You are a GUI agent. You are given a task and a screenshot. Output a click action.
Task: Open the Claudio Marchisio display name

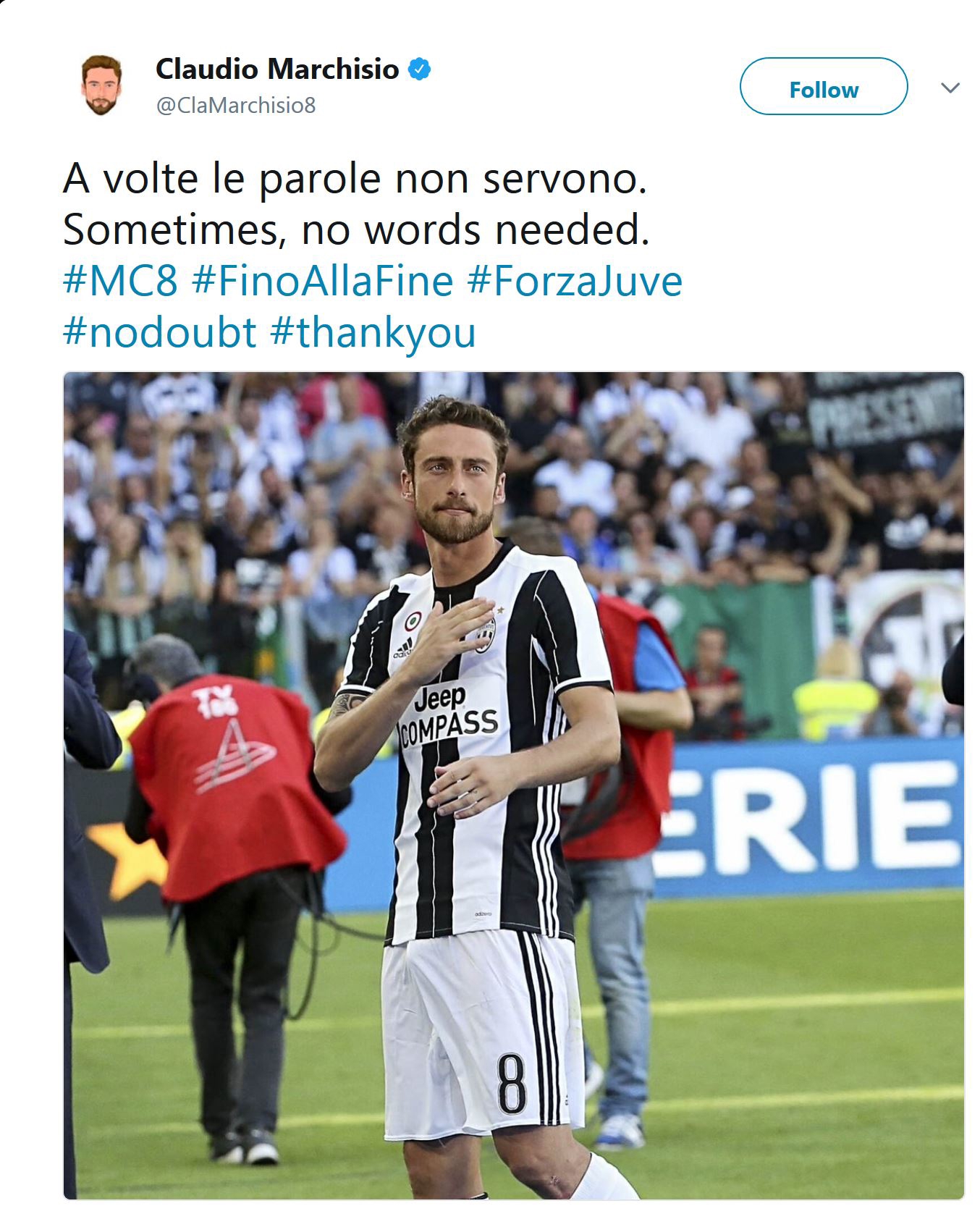click(277, 69)
